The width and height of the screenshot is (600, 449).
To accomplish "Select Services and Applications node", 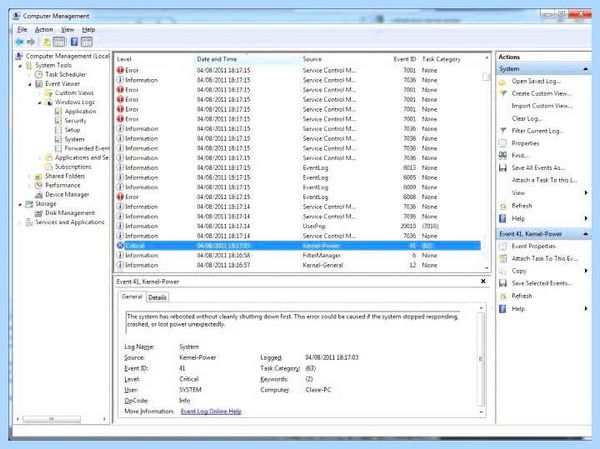I will coord(70,222).
